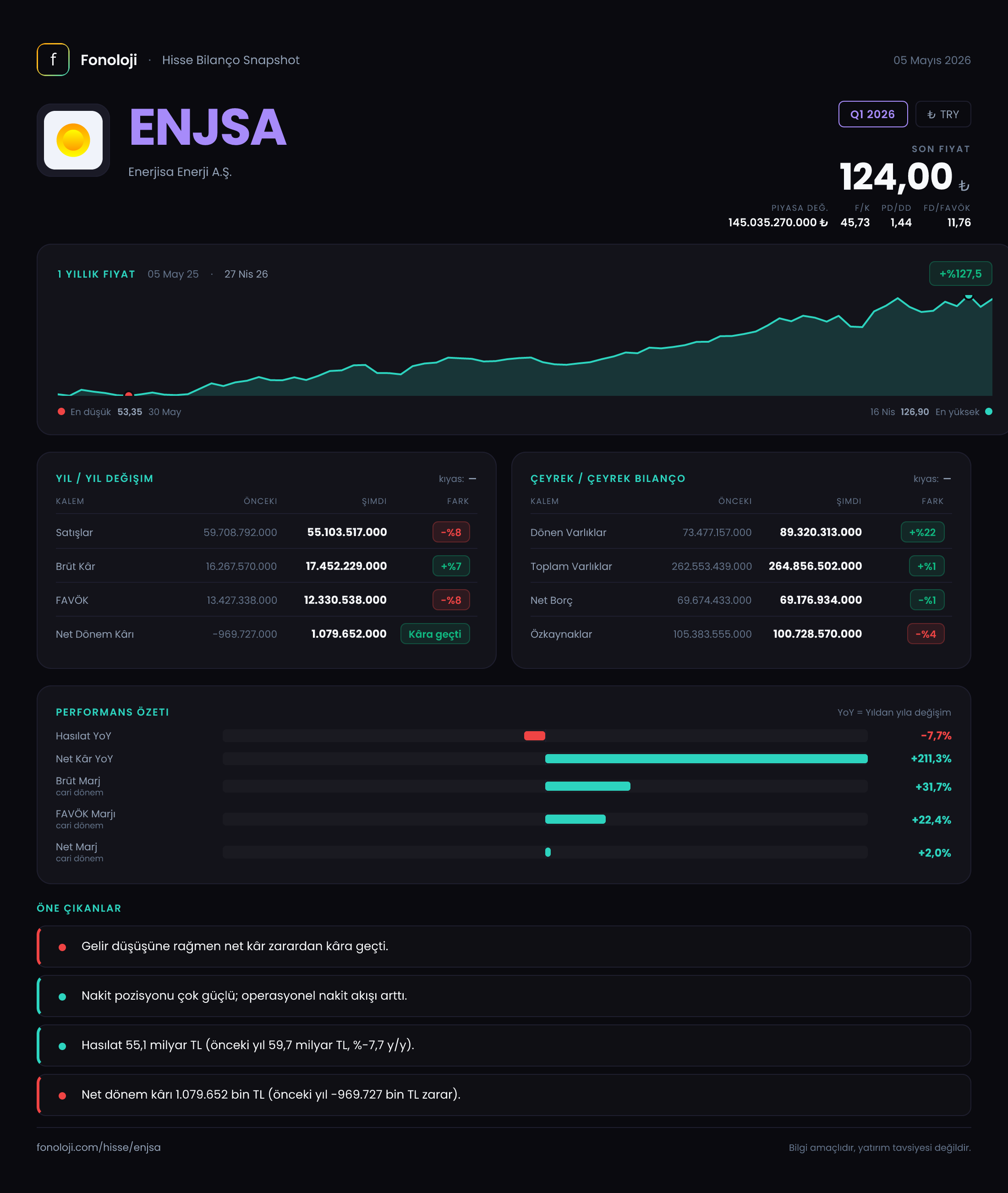Click the -7,7% Hasılat YoY value
This screenshot has height=1193, width=1008.
tap(936, 735)
